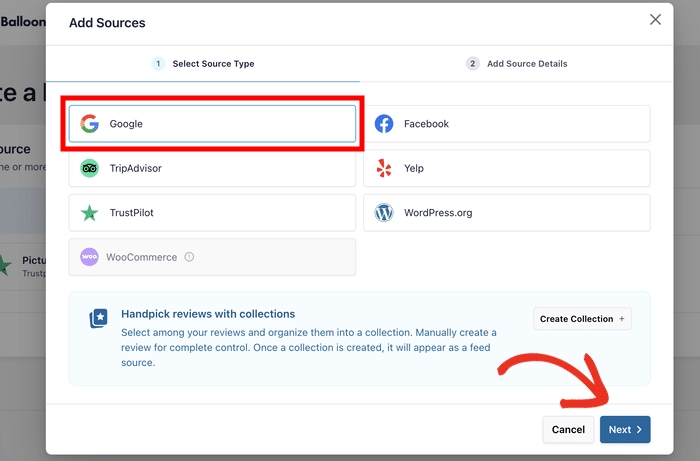Click the WooCommerce info circle icon
Image resolution: width=700 pixels, height=461 pixels.
(x=189, y=257)
